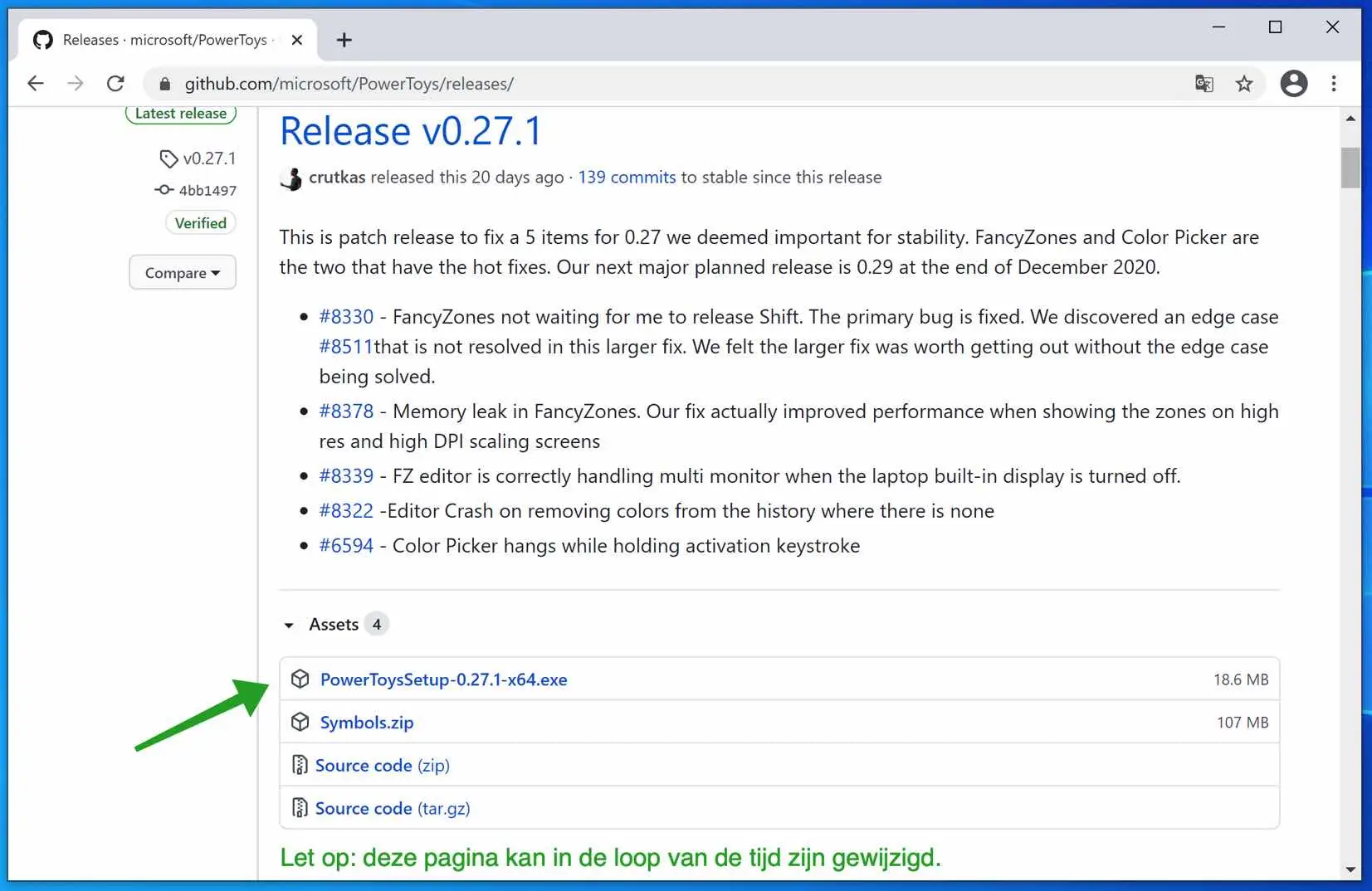Click the GitHub favicon on tab

(x=43, y=40)
